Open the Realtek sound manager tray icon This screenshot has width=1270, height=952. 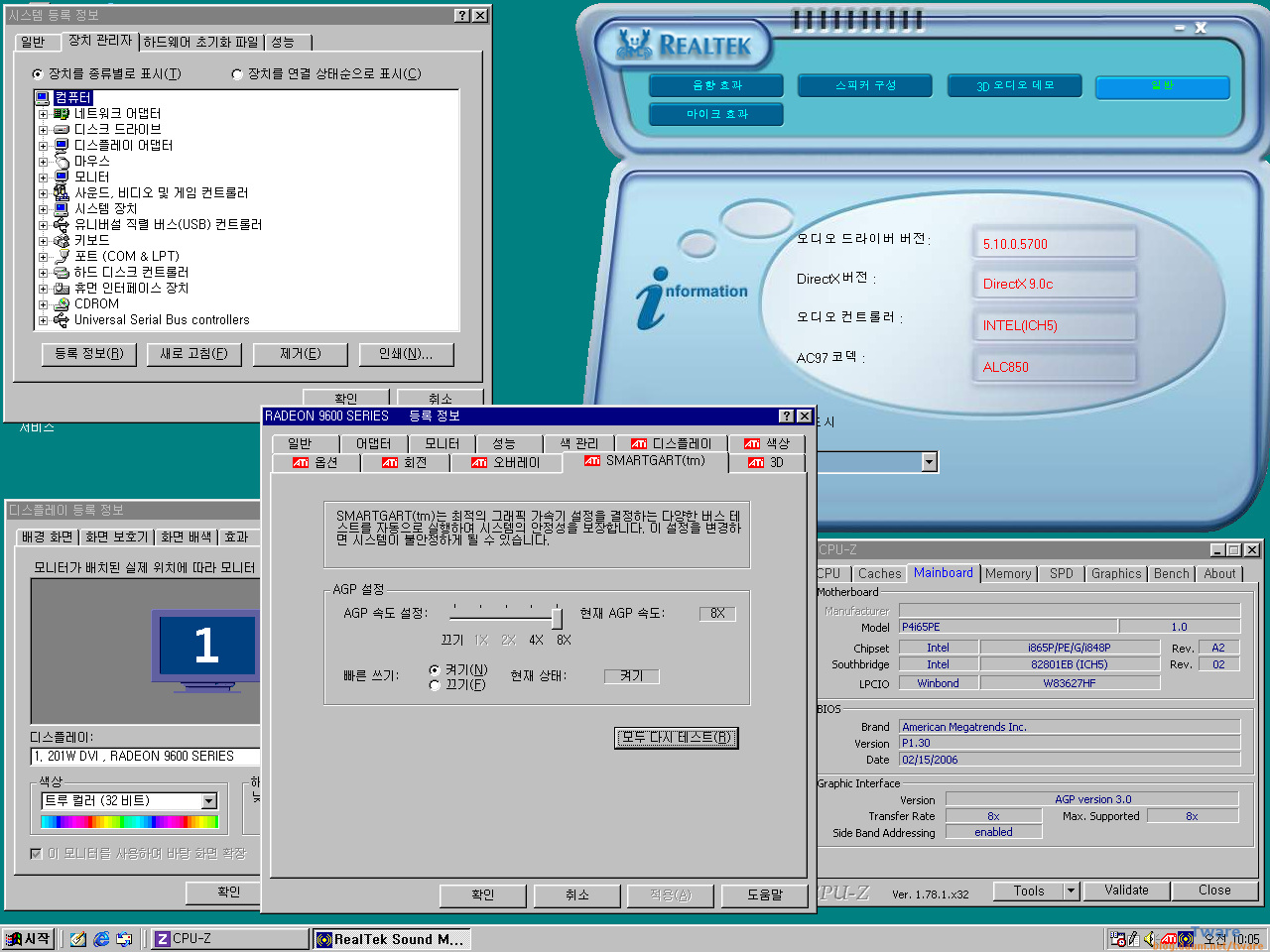[1186, 938]
